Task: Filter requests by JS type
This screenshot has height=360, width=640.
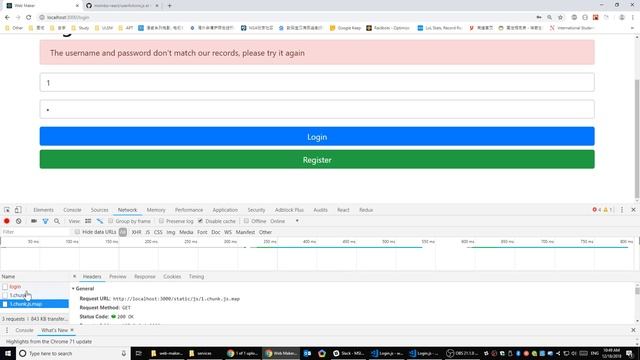Action: [147, 232]
